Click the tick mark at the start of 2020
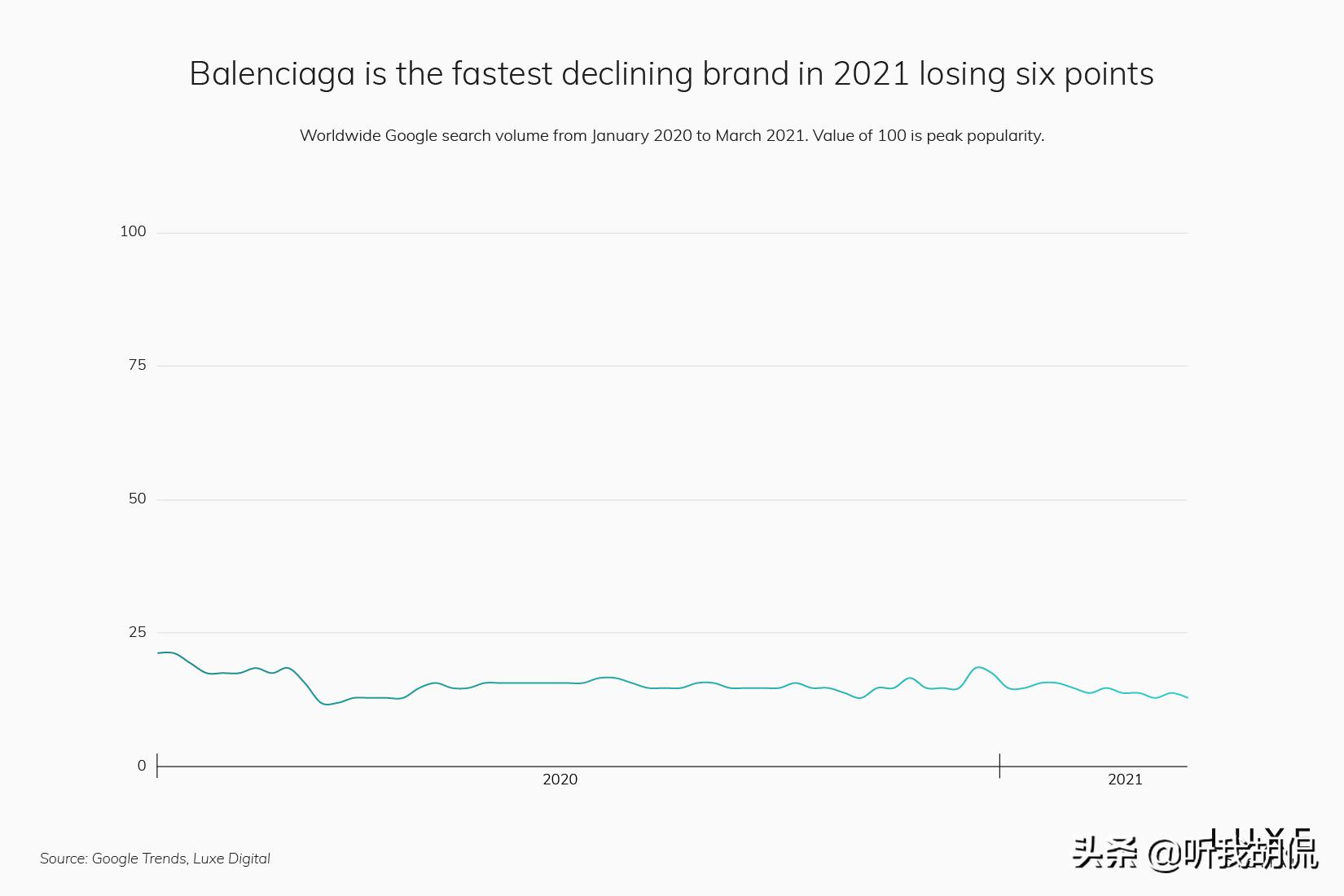This screenshot has height=896, width=1344. (x=157, y=766)
